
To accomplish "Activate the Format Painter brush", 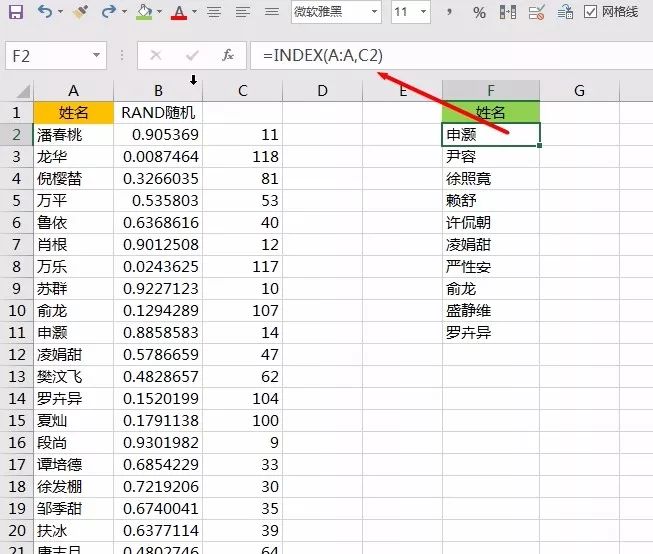I will 80,12.
